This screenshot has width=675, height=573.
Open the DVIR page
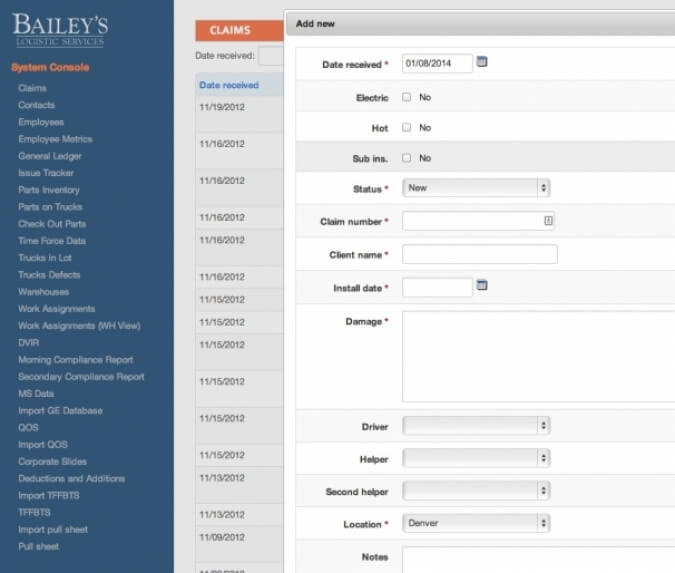[28, 343]
